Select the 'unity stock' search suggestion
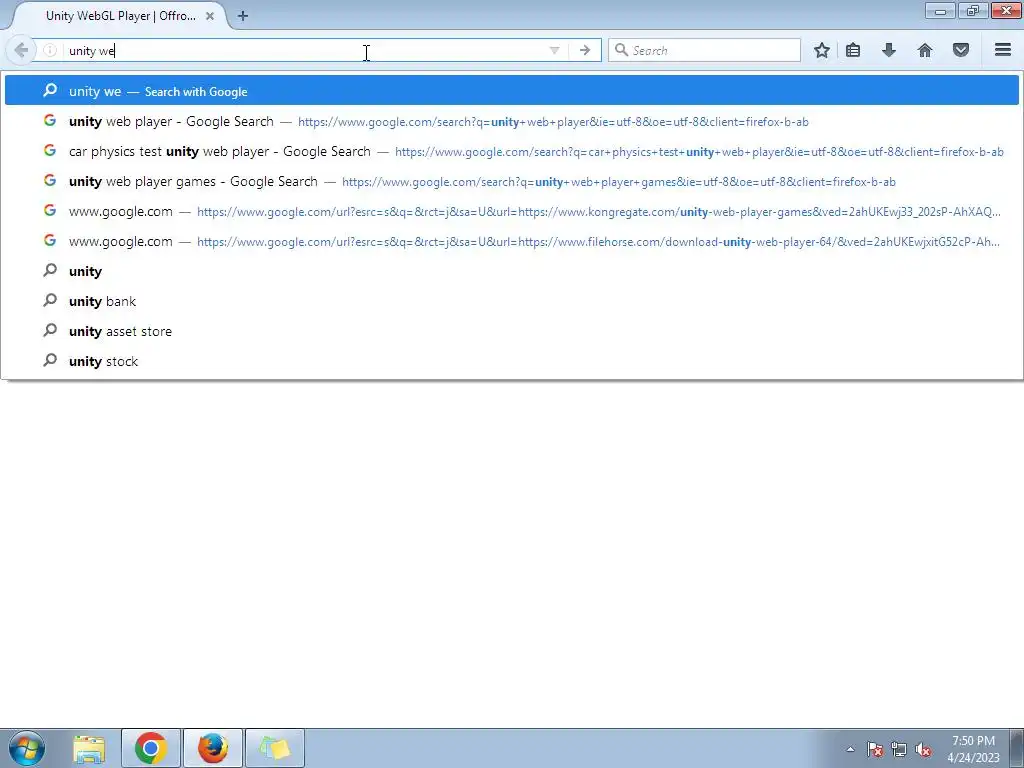Screen dimensions: 1024x768 pos(511,361)
